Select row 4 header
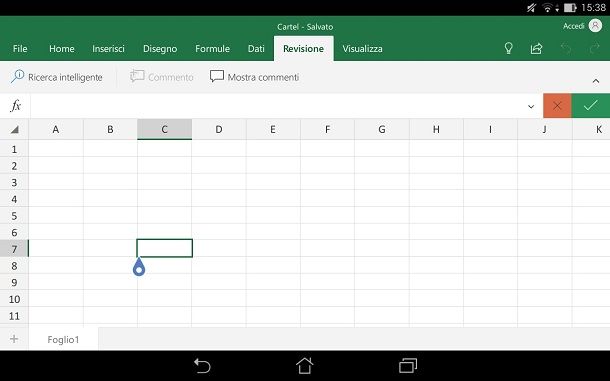 14,199
